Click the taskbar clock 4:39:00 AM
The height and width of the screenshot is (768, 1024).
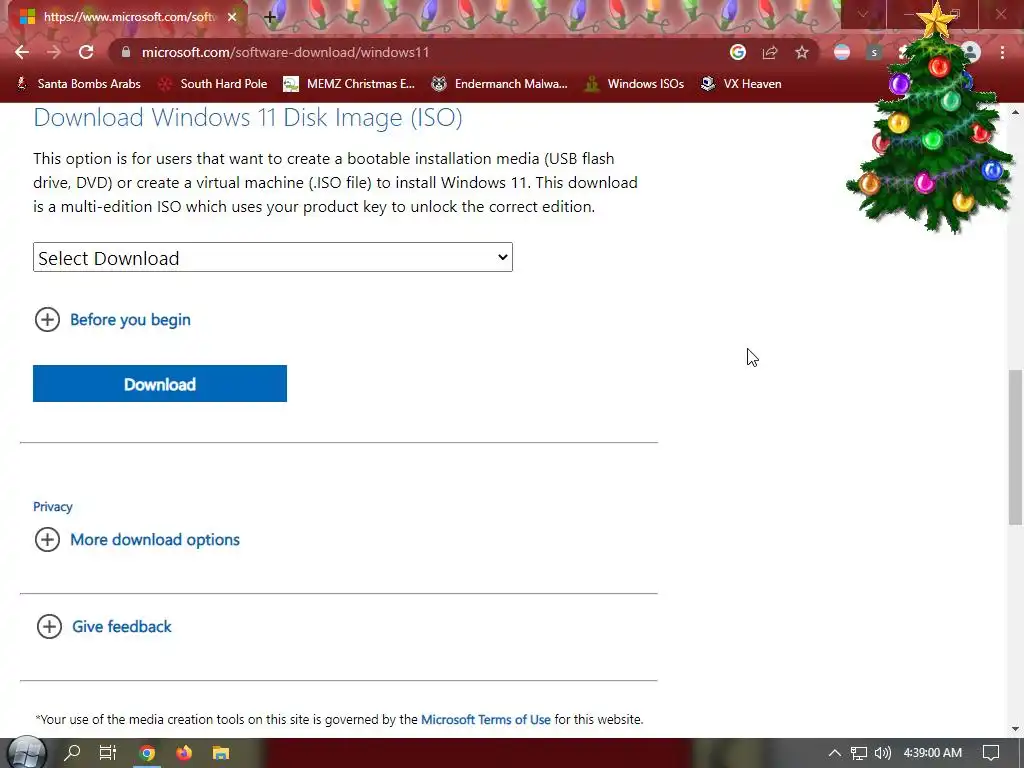point(933,753)
